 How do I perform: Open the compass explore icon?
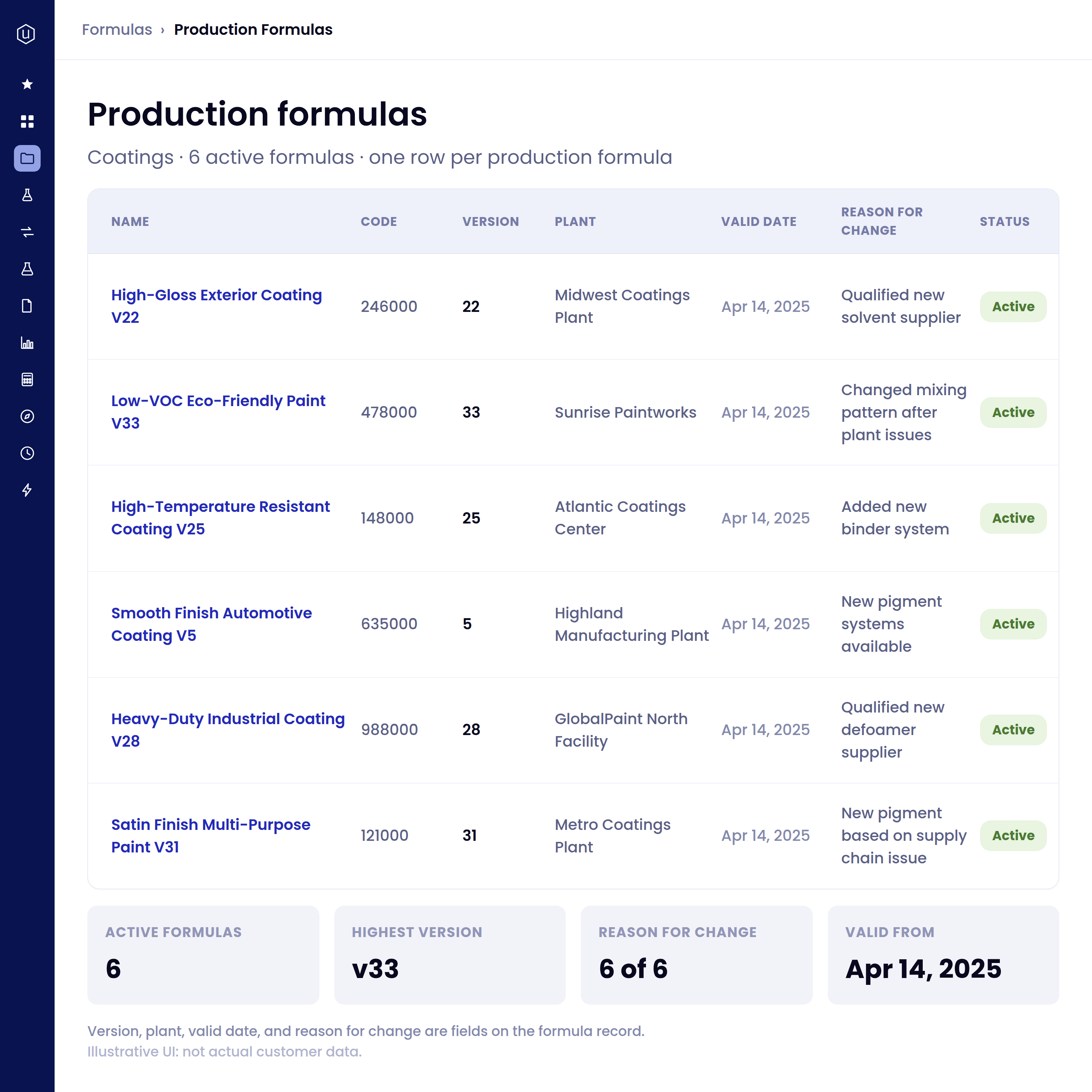pyautogui.click(x=27, y=417)
